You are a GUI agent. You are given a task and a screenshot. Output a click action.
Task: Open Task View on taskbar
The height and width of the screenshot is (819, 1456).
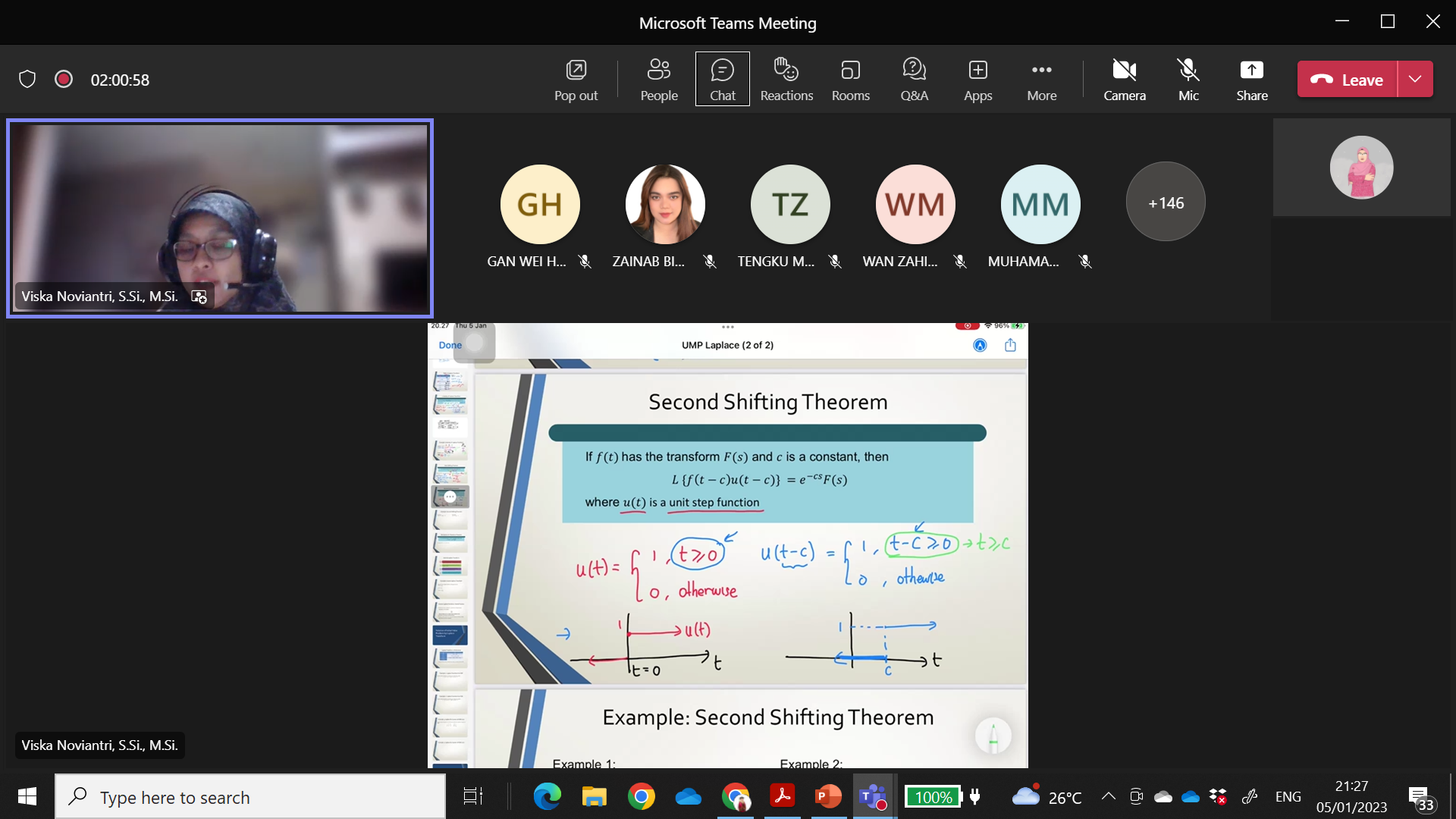473,796
